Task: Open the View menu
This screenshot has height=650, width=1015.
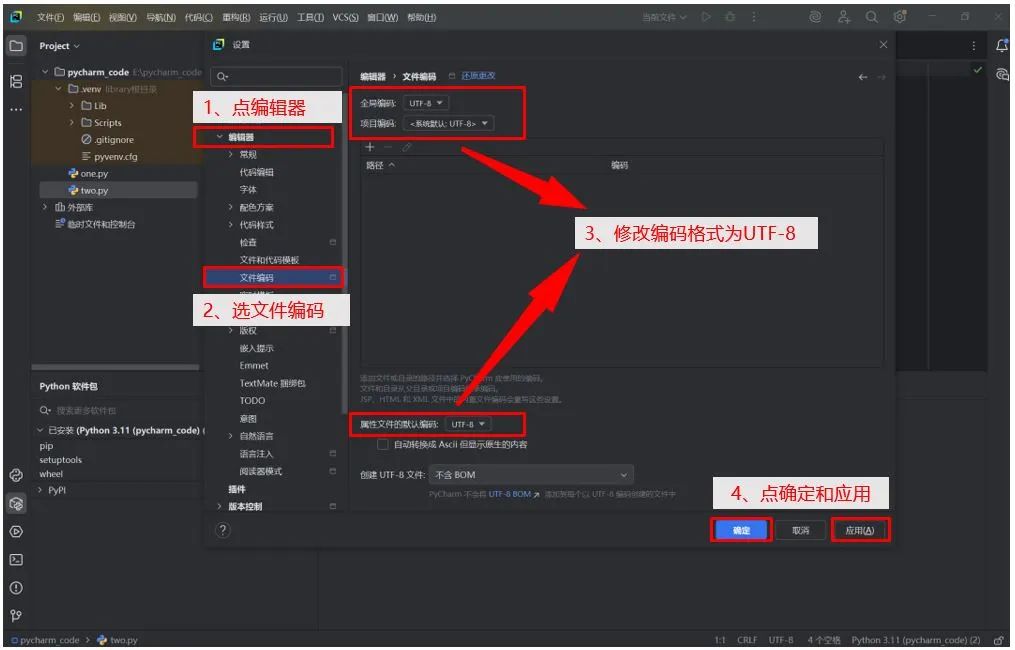Action: 123,17
